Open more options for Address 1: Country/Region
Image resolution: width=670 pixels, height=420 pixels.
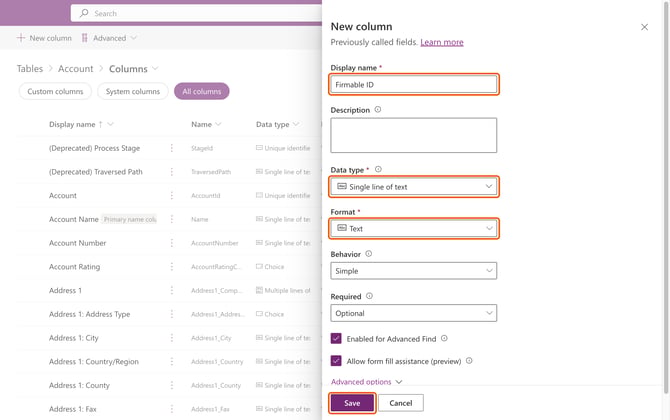(172, 361)
